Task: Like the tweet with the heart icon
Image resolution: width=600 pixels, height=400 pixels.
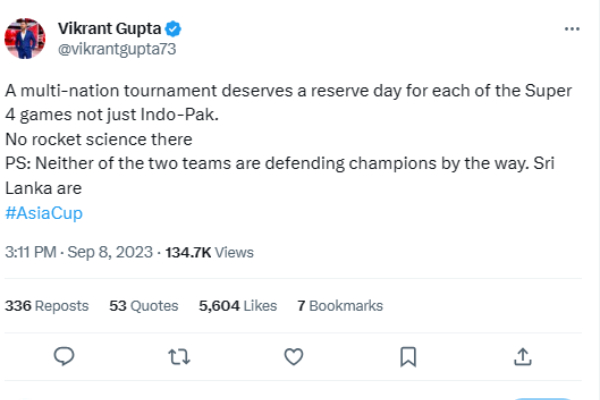Action: tap(293, 356)
